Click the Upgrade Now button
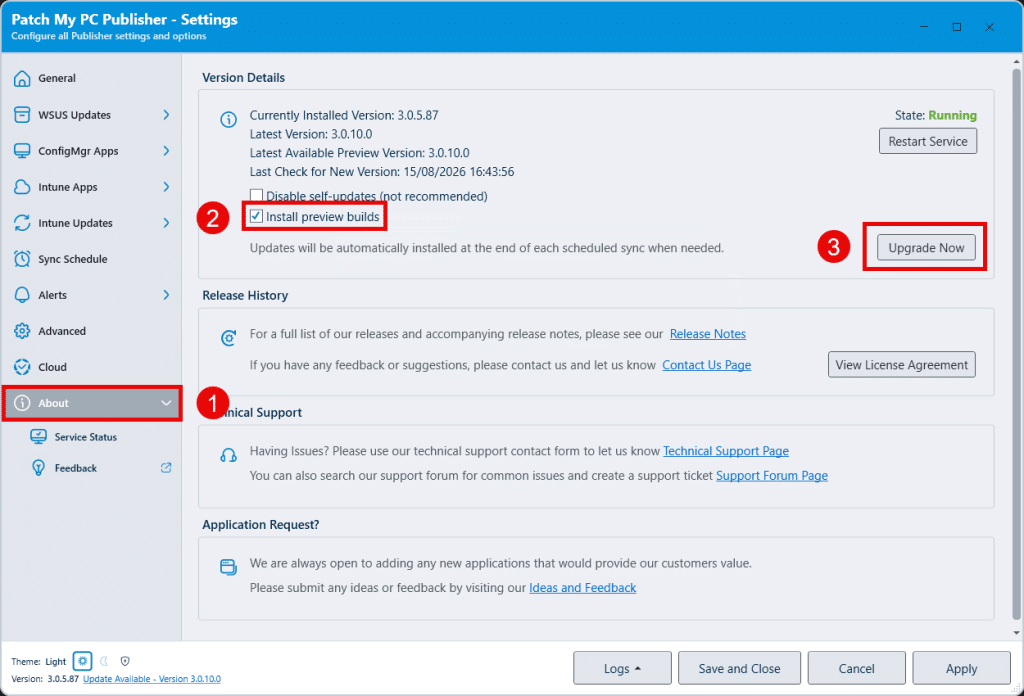 click(926, 247)
